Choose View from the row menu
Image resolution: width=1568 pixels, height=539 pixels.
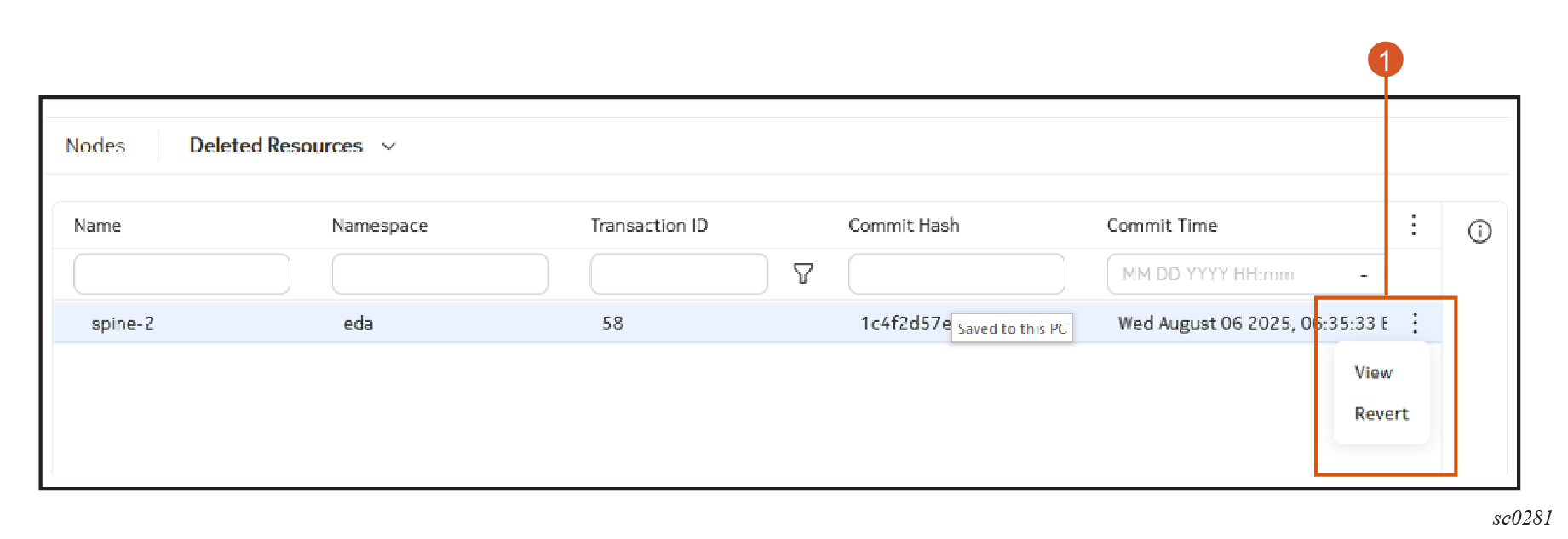point(1373,372)
